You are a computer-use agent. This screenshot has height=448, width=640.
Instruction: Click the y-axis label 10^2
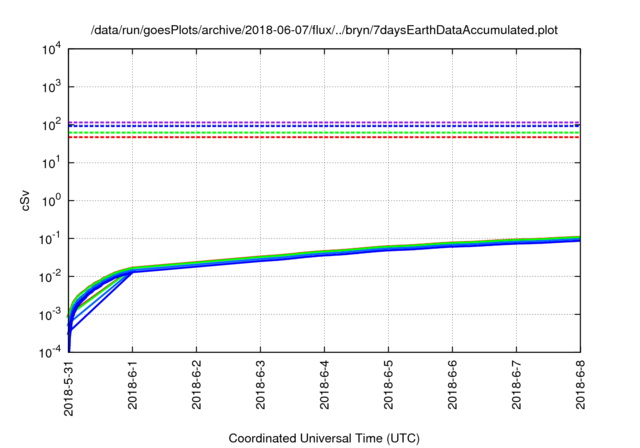pos(51,124)
